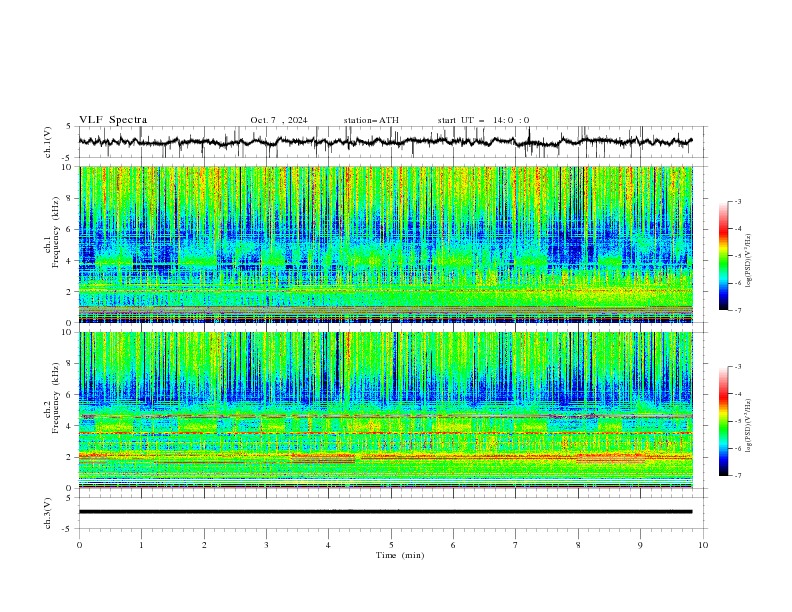Click inside the ch.1 spectrogram panel
This screenshot has width=792, height=612.
[386, 244]
